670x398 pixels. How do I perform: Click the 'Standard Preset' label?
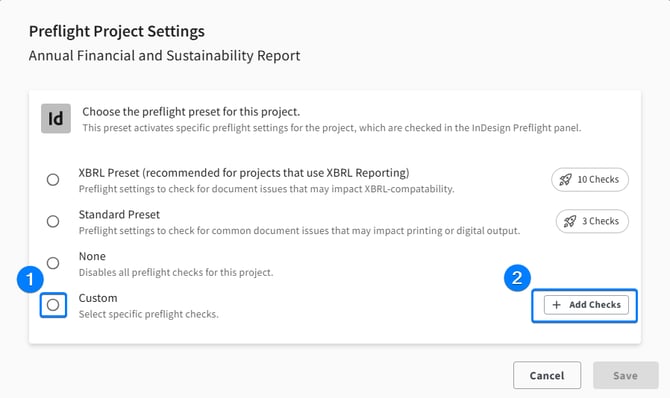coord(119,214)
